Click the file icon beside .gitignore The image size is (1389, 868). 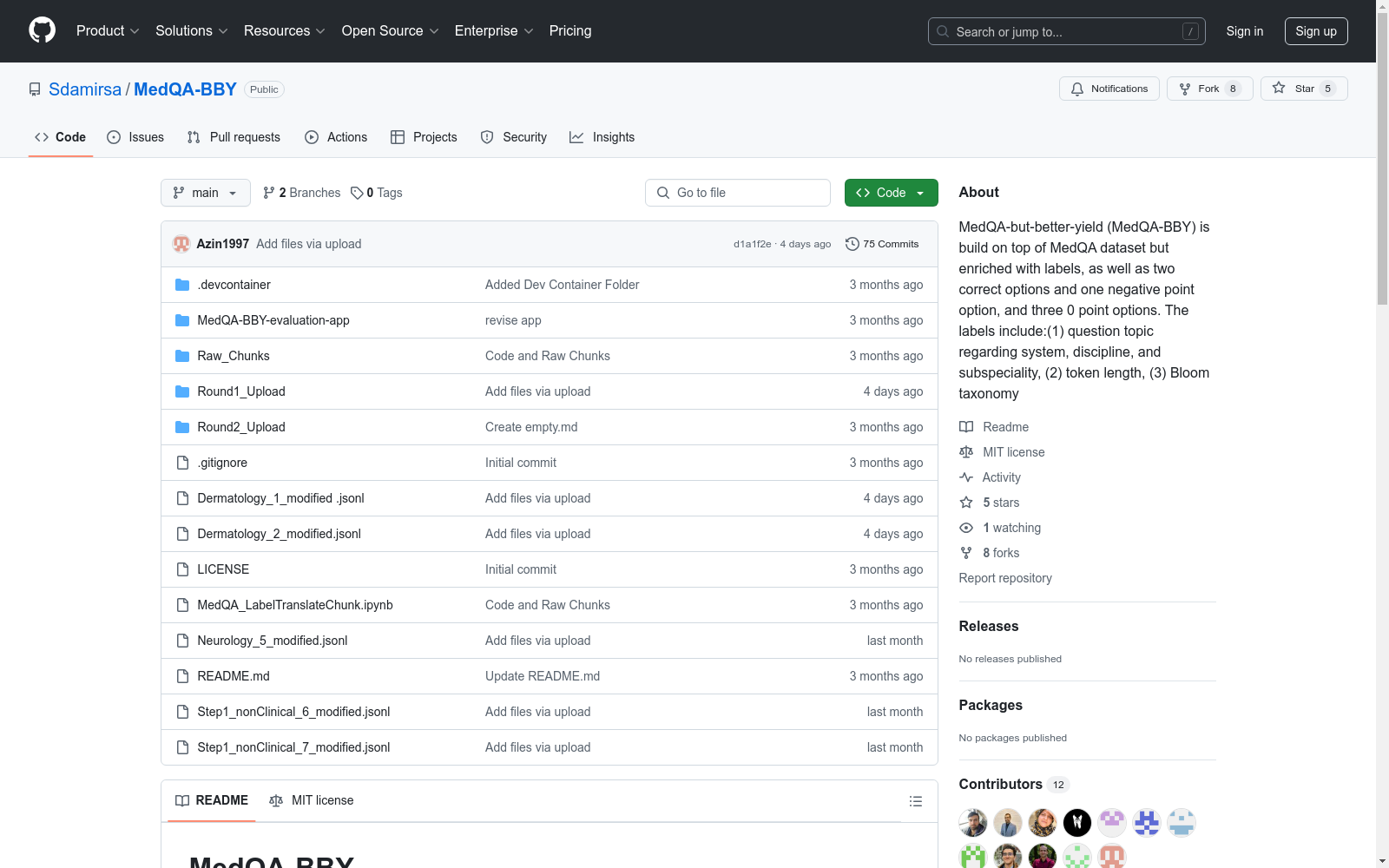click(182, 463)
